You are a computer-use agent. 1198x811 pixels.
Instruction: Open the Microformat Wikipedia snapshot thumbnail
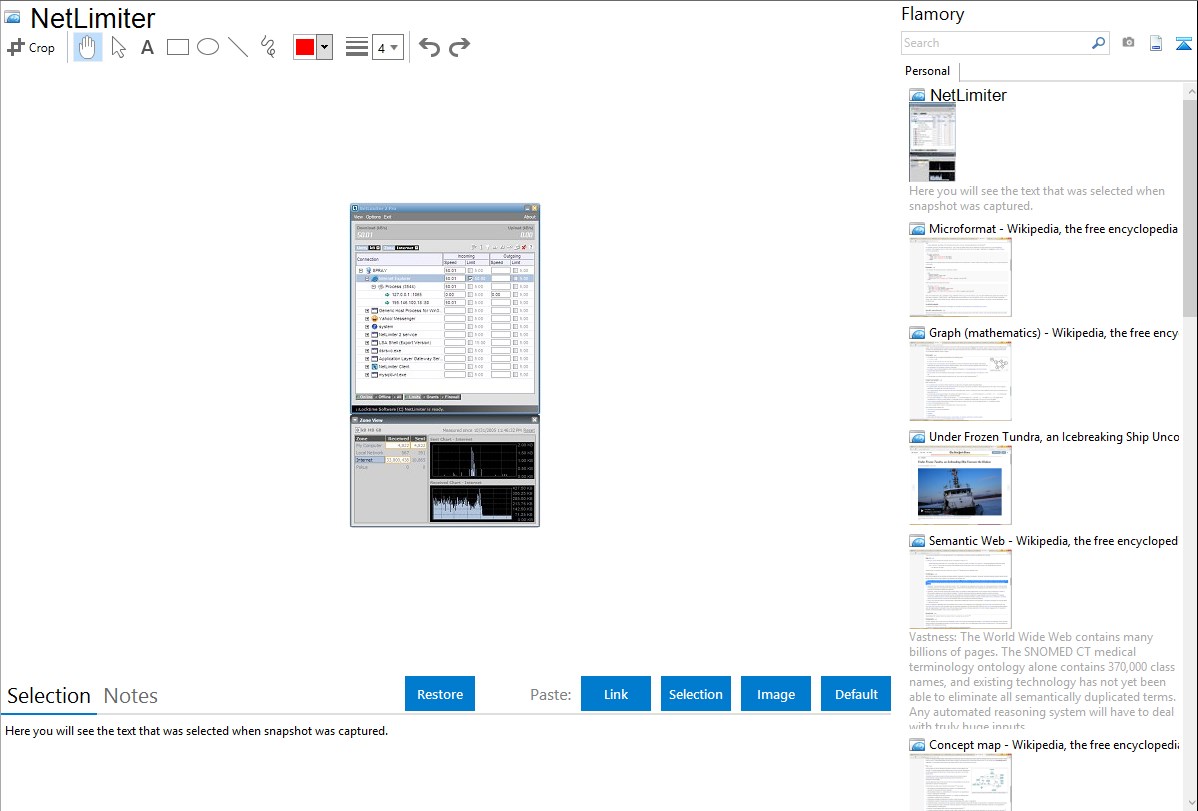(x=960, y=277)
